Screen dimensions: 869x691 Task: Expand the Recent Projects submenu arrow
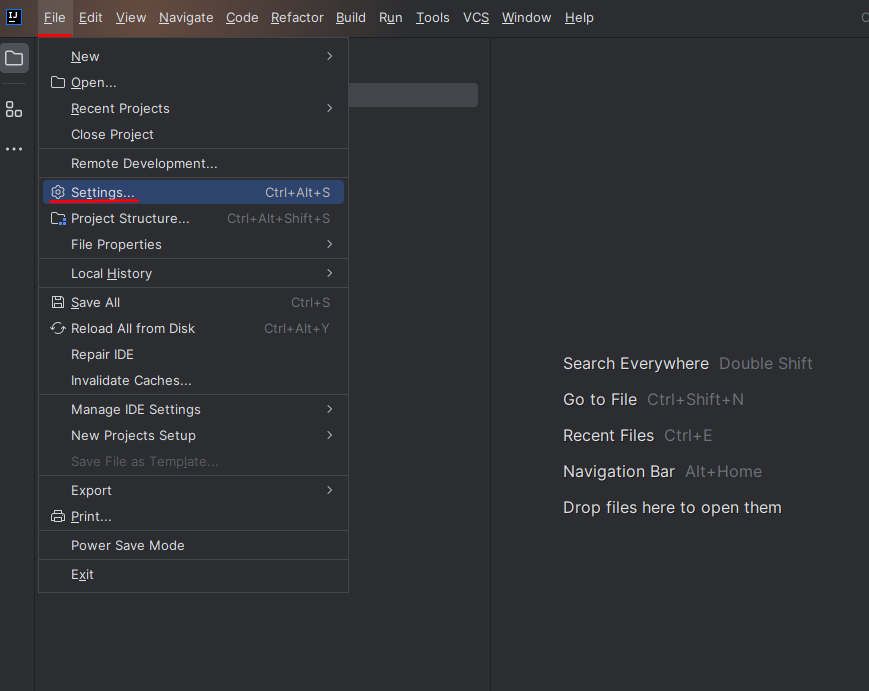pos(330,108)
